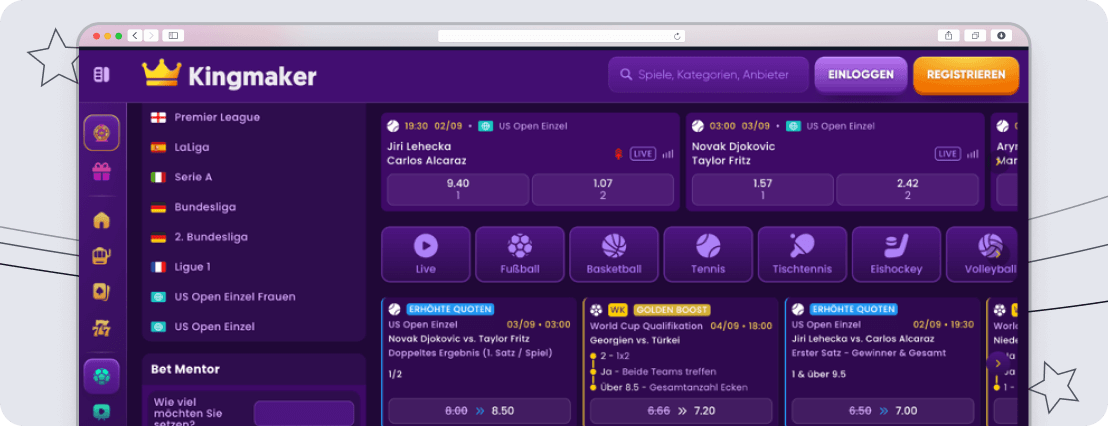Click the Spiele, Kategorien, Anbieter search field
The width and height of the screenshot is (1108, 426).
(x=708, y=75)
